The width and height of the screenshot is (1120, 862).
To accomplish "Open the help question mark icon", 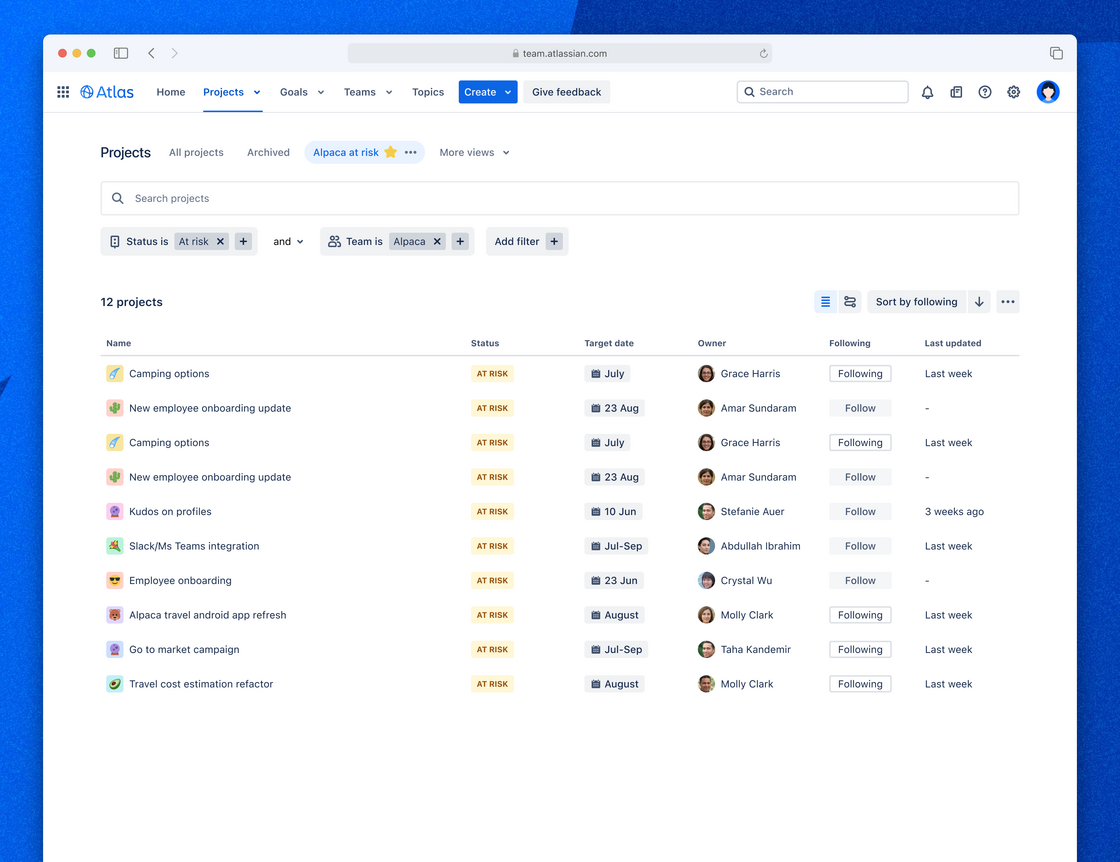I will [985, 91].
